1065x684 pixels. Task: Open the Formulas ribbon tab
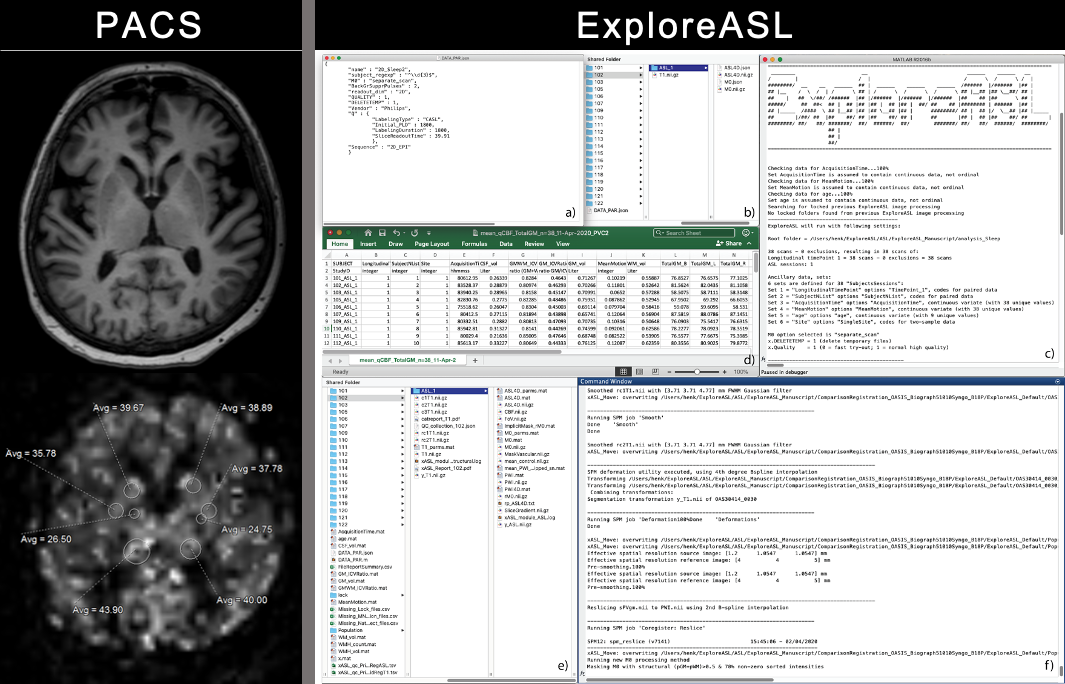[x=475, y=243]
